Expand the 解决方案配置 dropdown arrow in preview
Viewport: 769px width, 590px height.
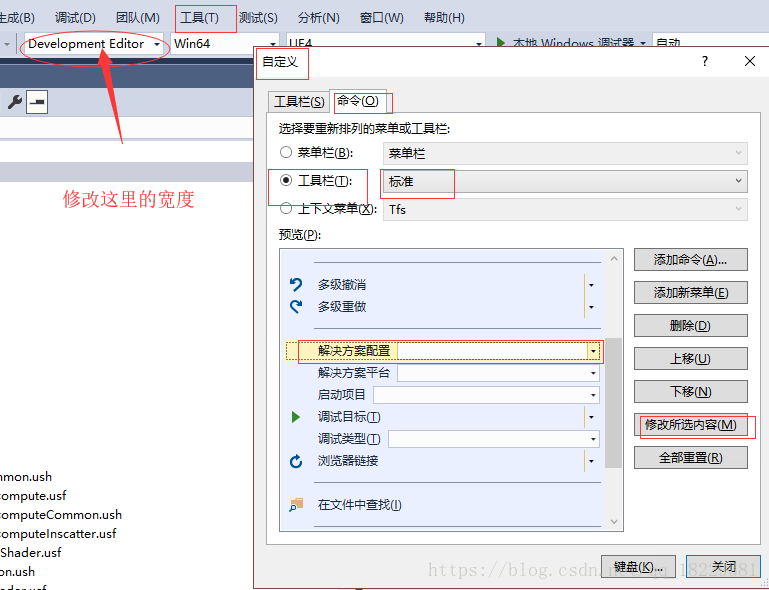pos(593,351)
